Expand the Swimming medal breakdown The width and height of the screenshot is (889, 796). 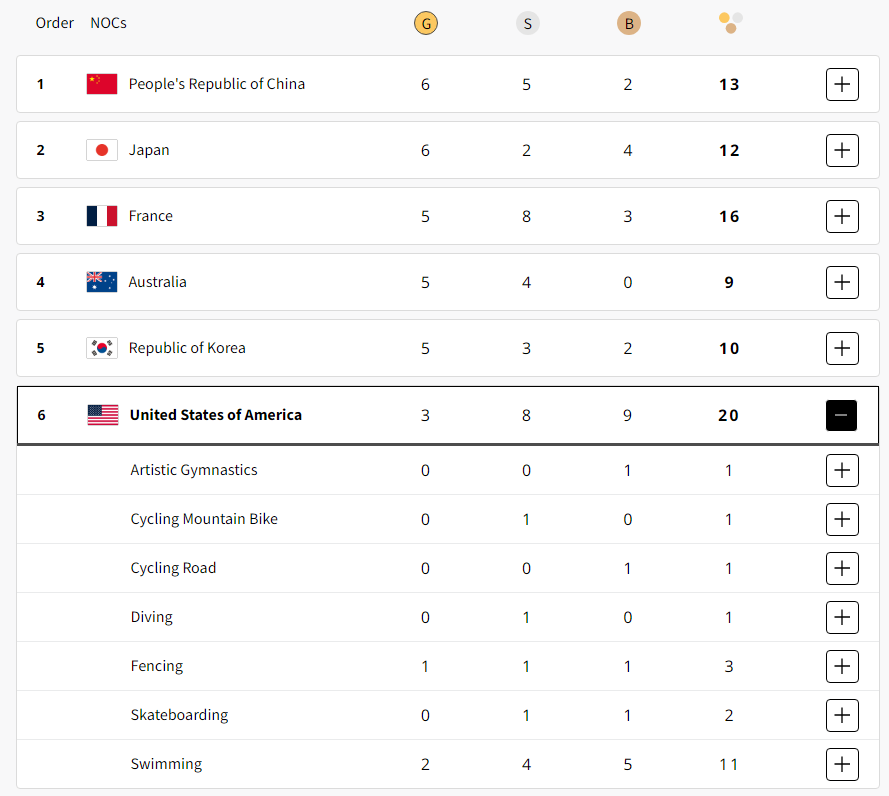843,764
